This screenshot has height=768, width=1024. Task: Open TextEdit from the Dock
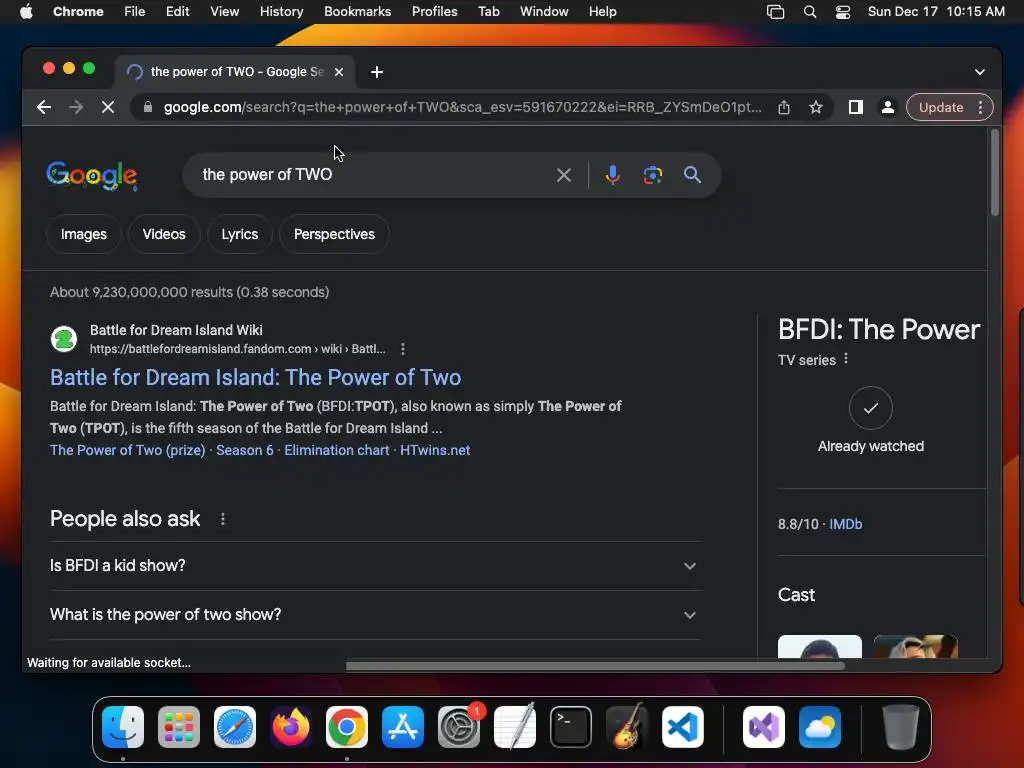pyautogui.click(x=515, y=727)
